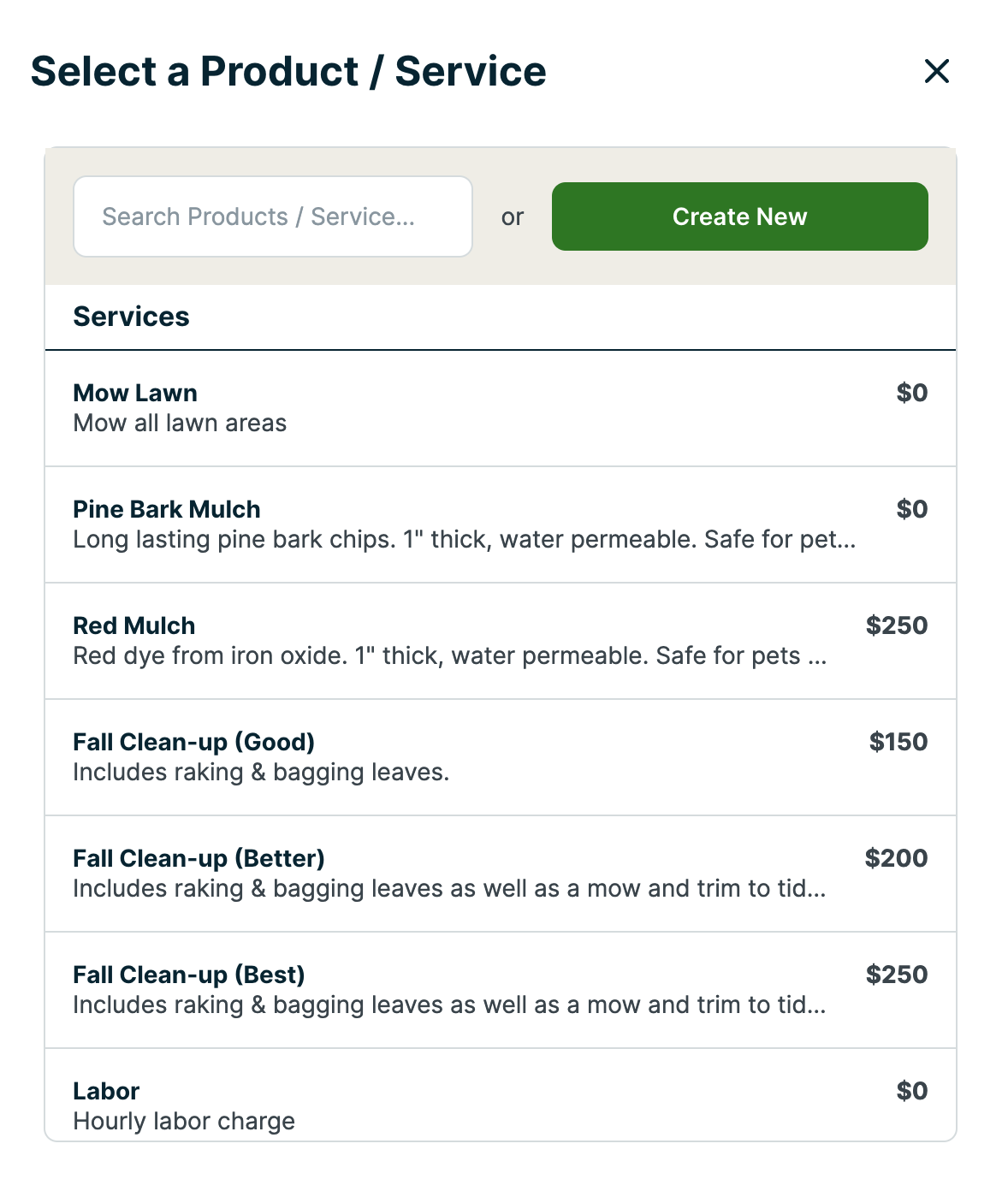Click the $150 price of Fall Clean-up (Good)
Viewport: 1008px width, 1191px height.
coord(898,742)
